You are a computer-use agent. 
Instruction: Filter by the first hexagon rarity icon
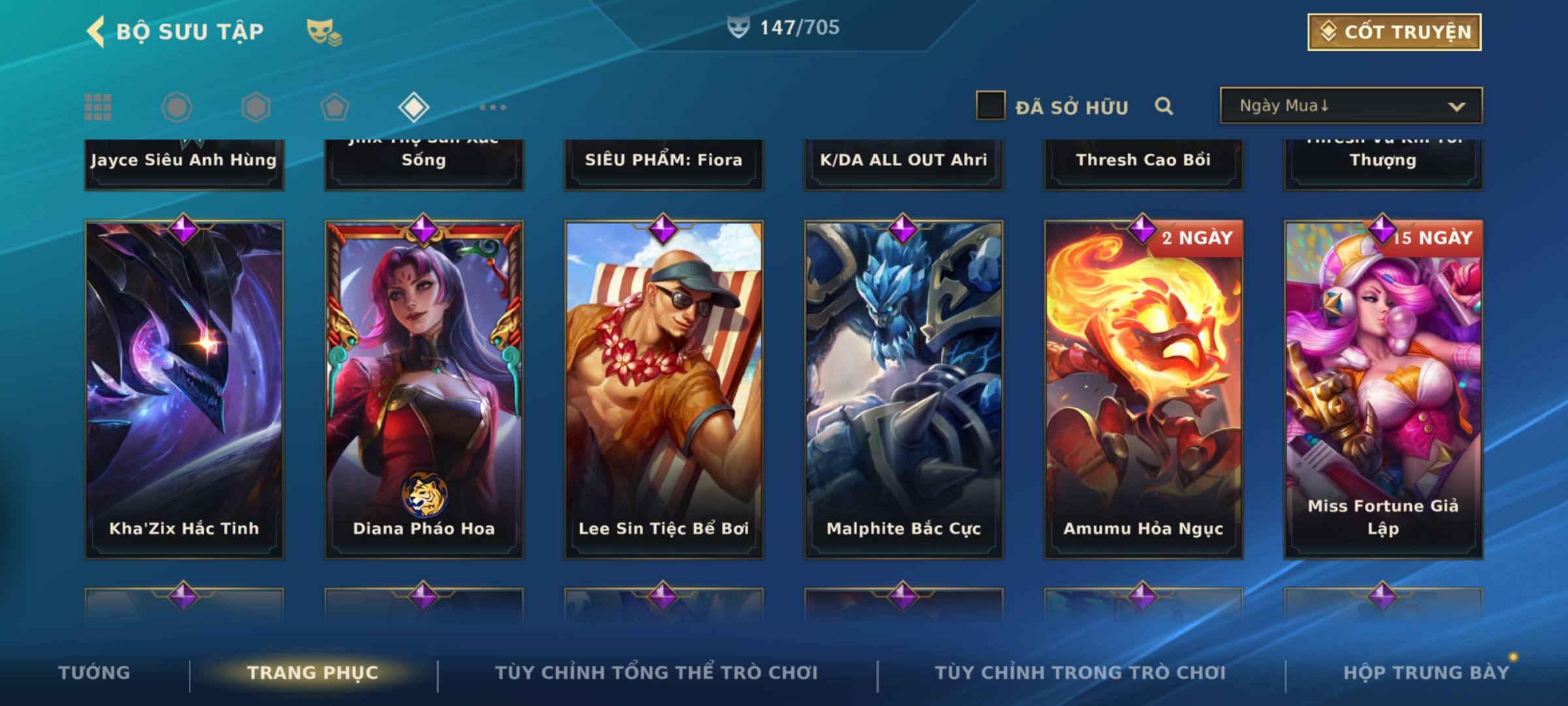pos(176,107)
